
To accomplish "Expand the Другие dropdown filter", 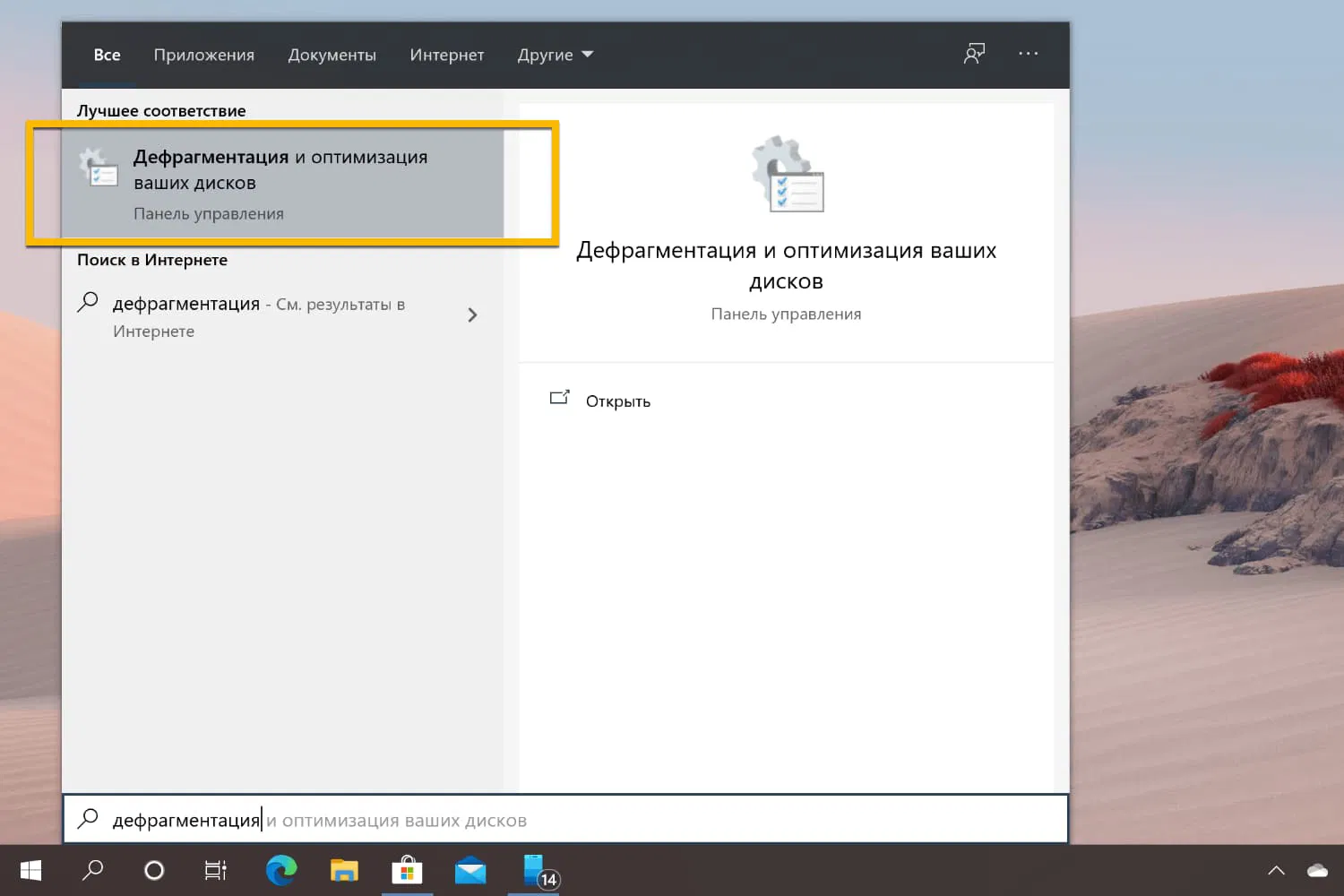I will tap(556, 55).
